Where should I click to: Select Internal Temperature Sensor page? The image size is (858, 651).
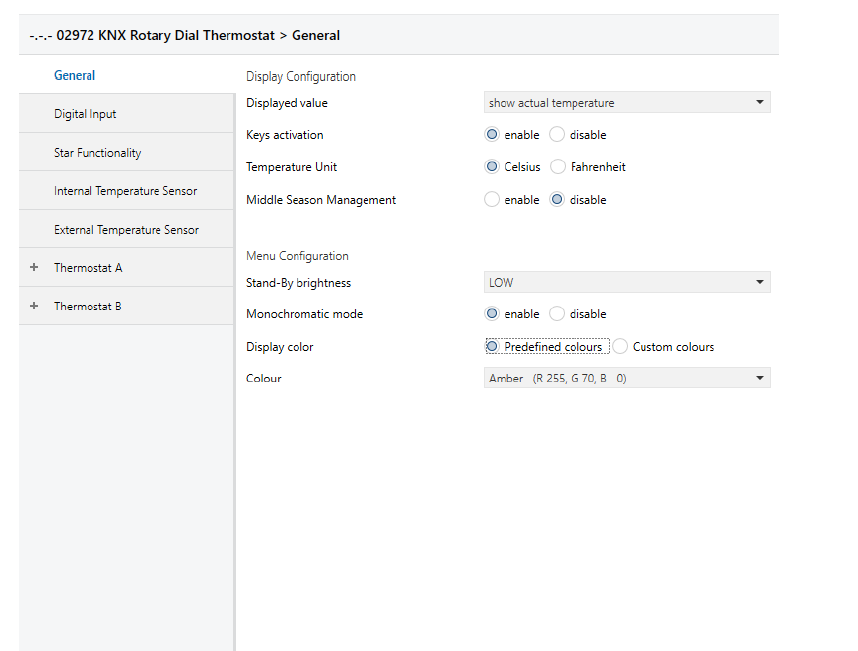coord(125,191)
